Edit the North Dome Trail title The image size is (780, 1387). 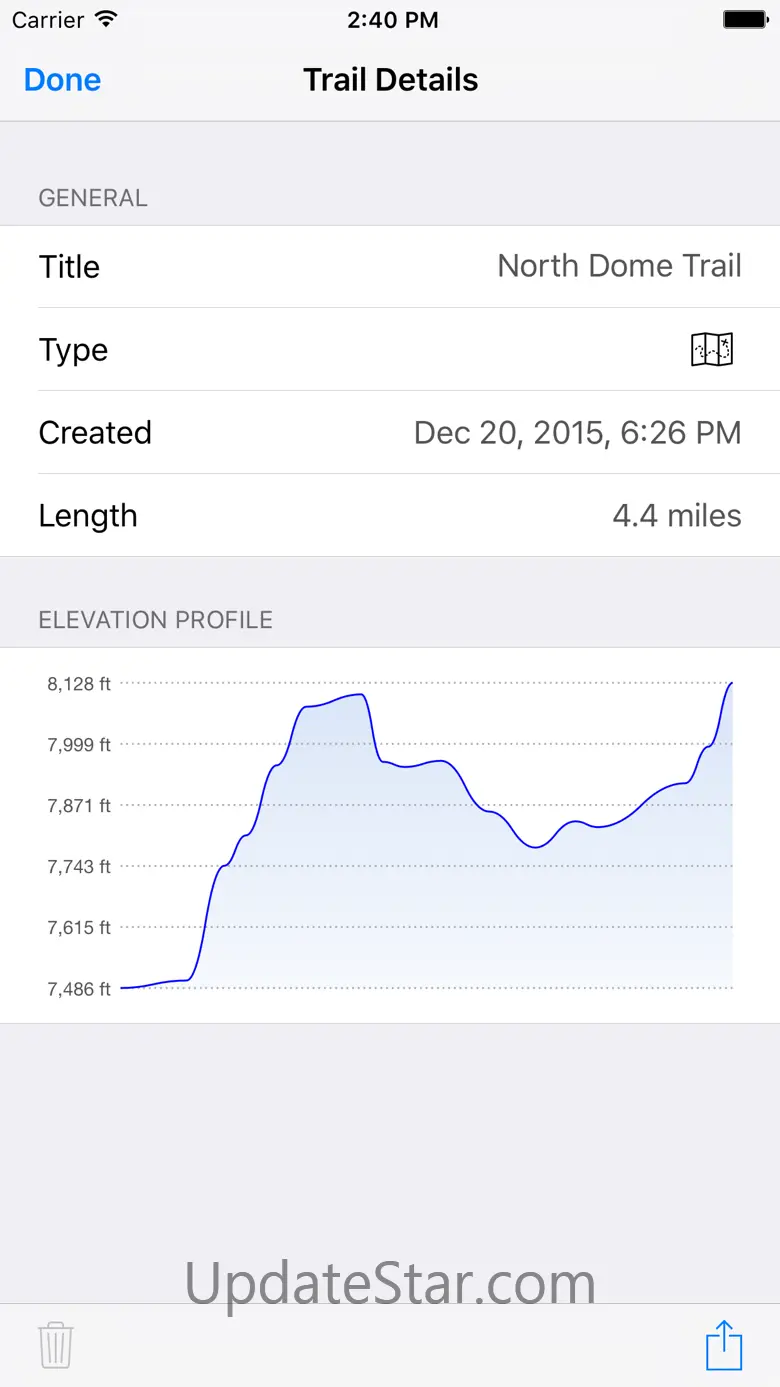(619, 266)
